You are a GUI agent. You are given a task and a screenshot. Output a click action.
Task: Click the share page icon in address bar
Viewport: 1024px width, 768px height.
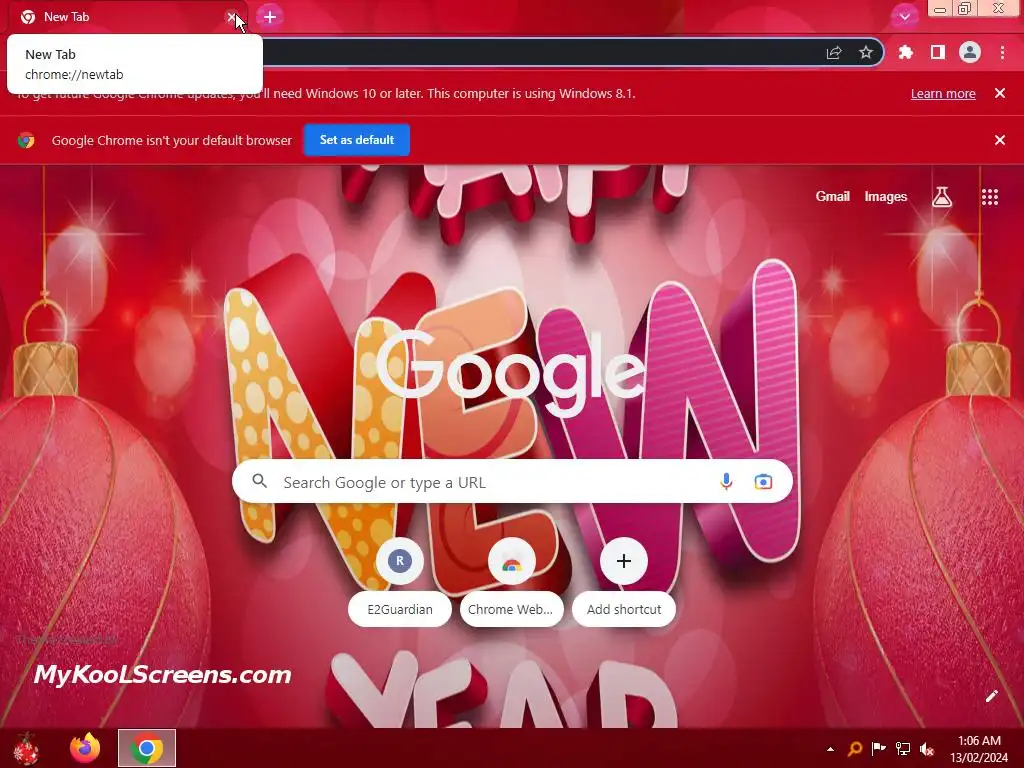(834, 53)
